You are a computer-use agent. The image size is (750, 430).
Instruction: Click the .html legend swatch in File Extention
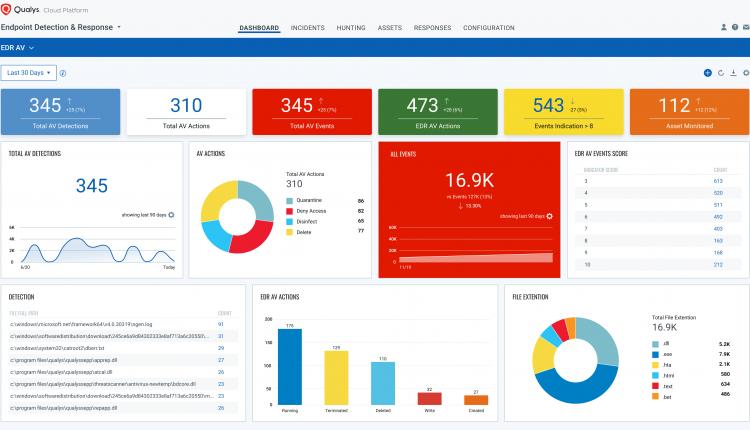pos(655,375)
